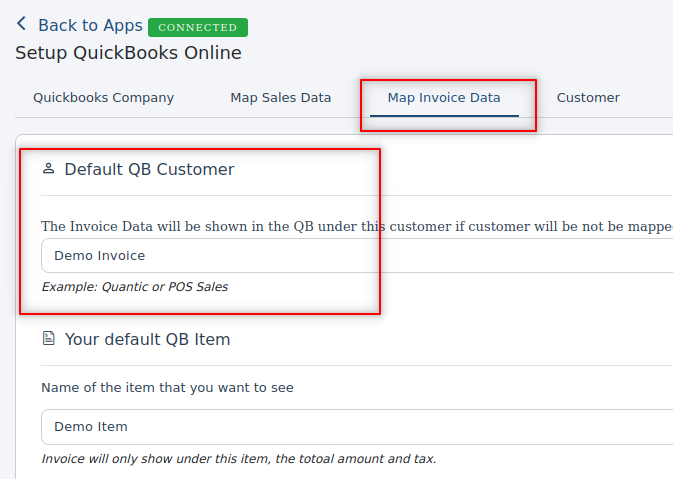Image resolution: width=673 pixels, height=479 pixels.
Task: Click the Example: Quantic or POS Sales hint
Action: [x=135, y=287]
